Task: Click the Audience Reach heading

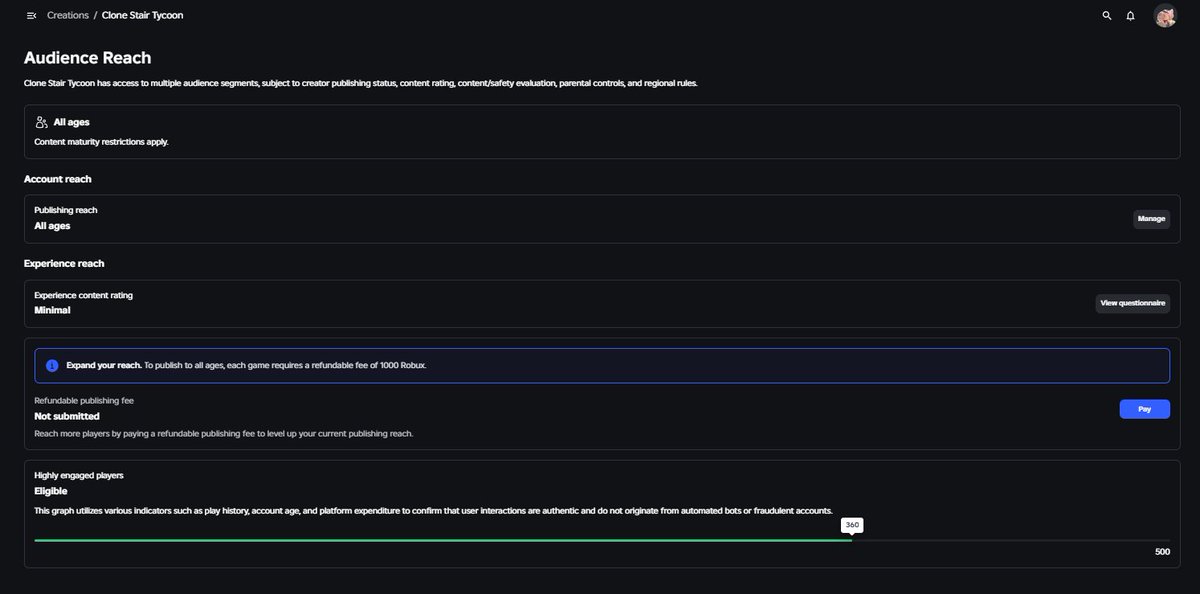Action: point(88,58)
